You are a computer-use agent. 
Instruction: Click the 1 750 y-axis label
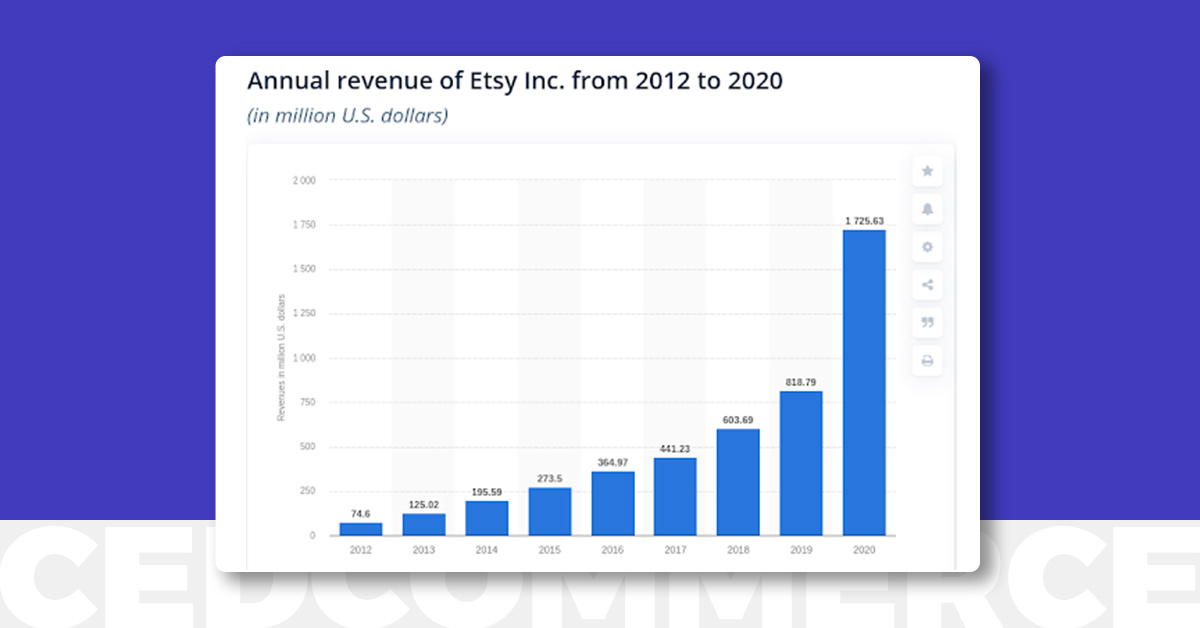(304, 225)
